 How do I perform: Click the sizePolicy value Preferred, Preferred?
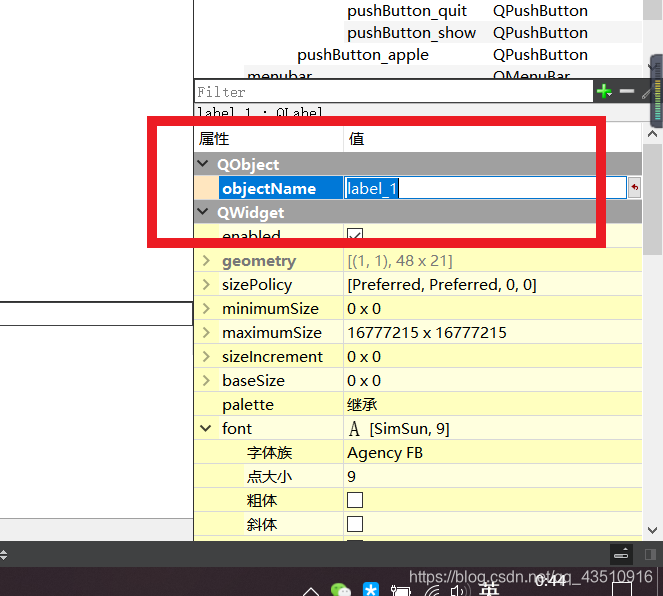(x=441, y=284)
